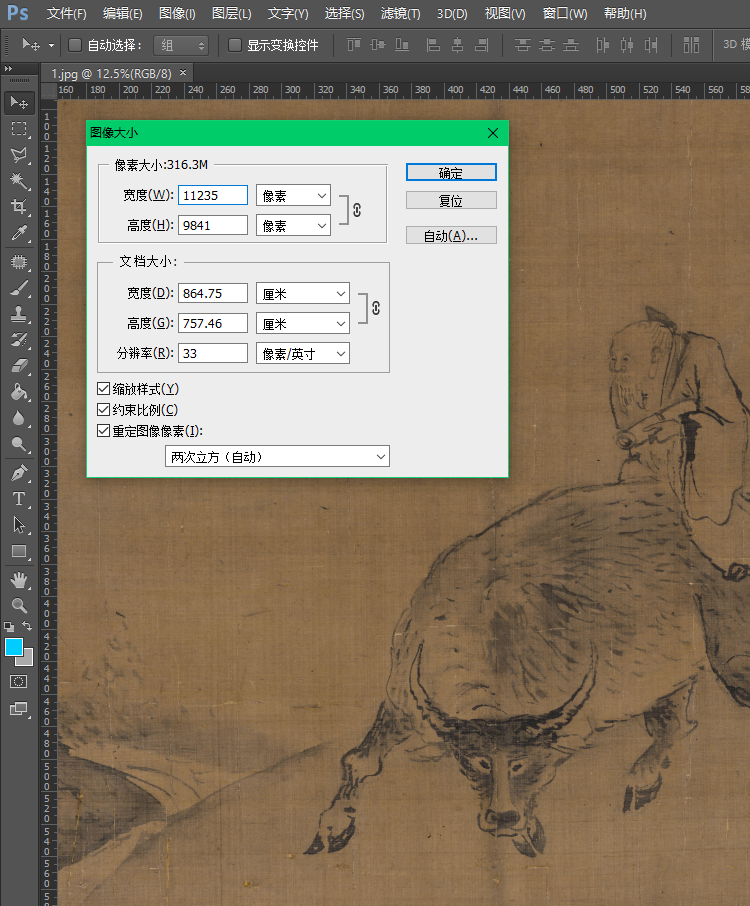Select the Rectangle shape tool
Screen dimensions: 750x906
tap(19, 551)
